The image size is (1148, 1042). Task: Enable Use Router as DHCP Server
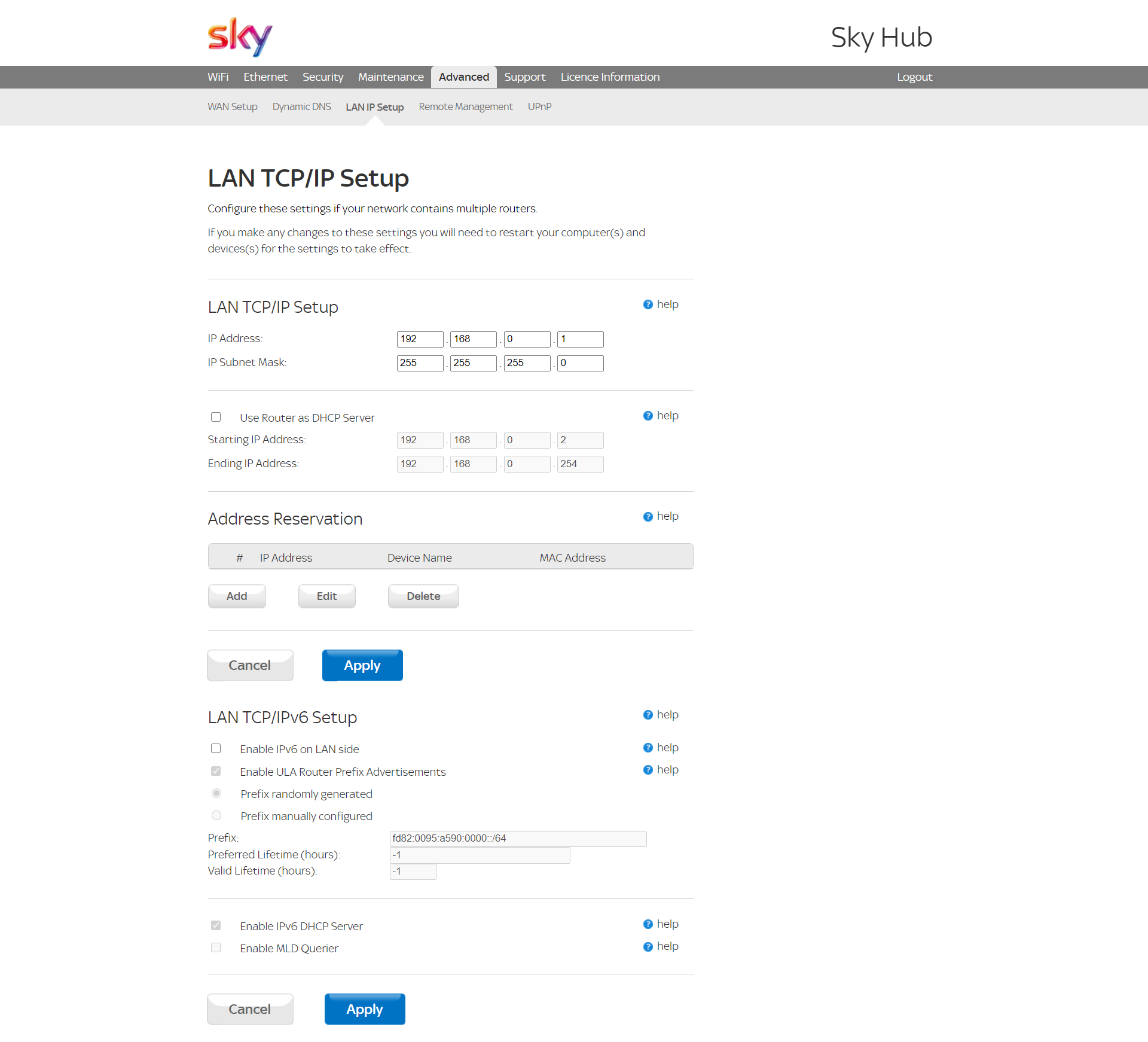click(x=216, y=417)
